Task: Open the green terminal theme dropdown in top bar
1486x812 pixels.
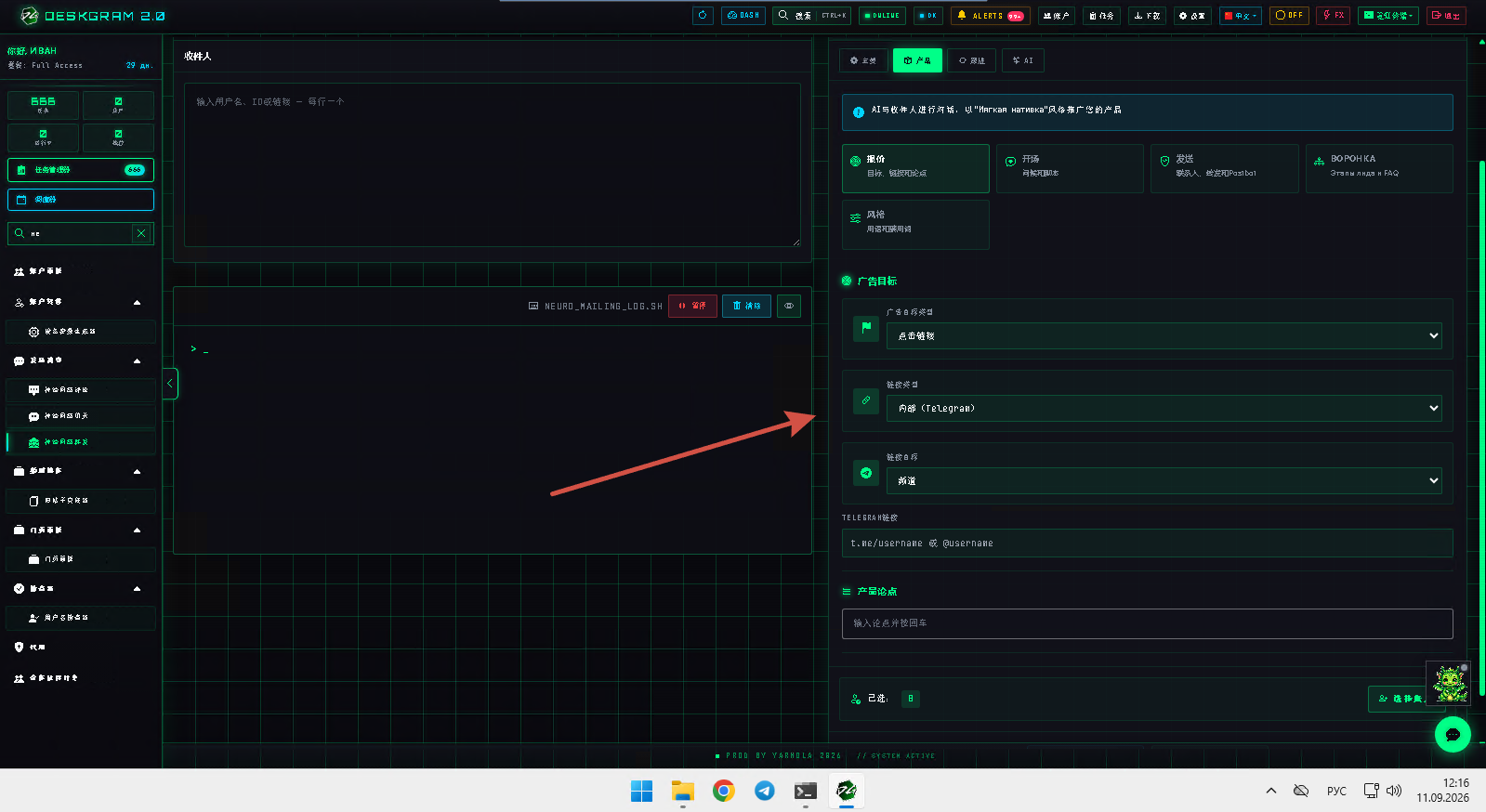Action: [x=1387, y=15]
